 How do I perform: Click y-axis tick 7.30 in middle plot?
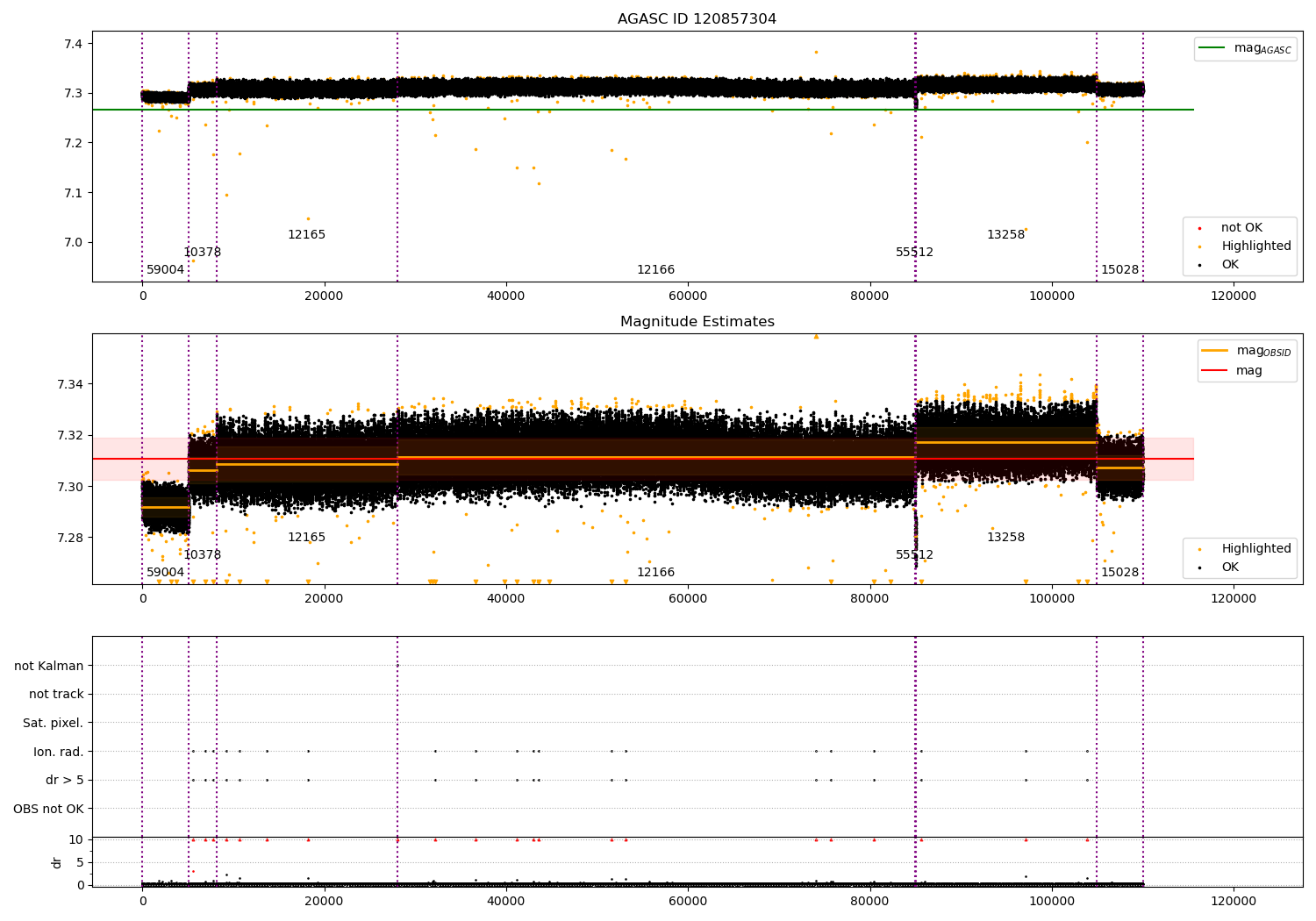click(x=71, y=487)
